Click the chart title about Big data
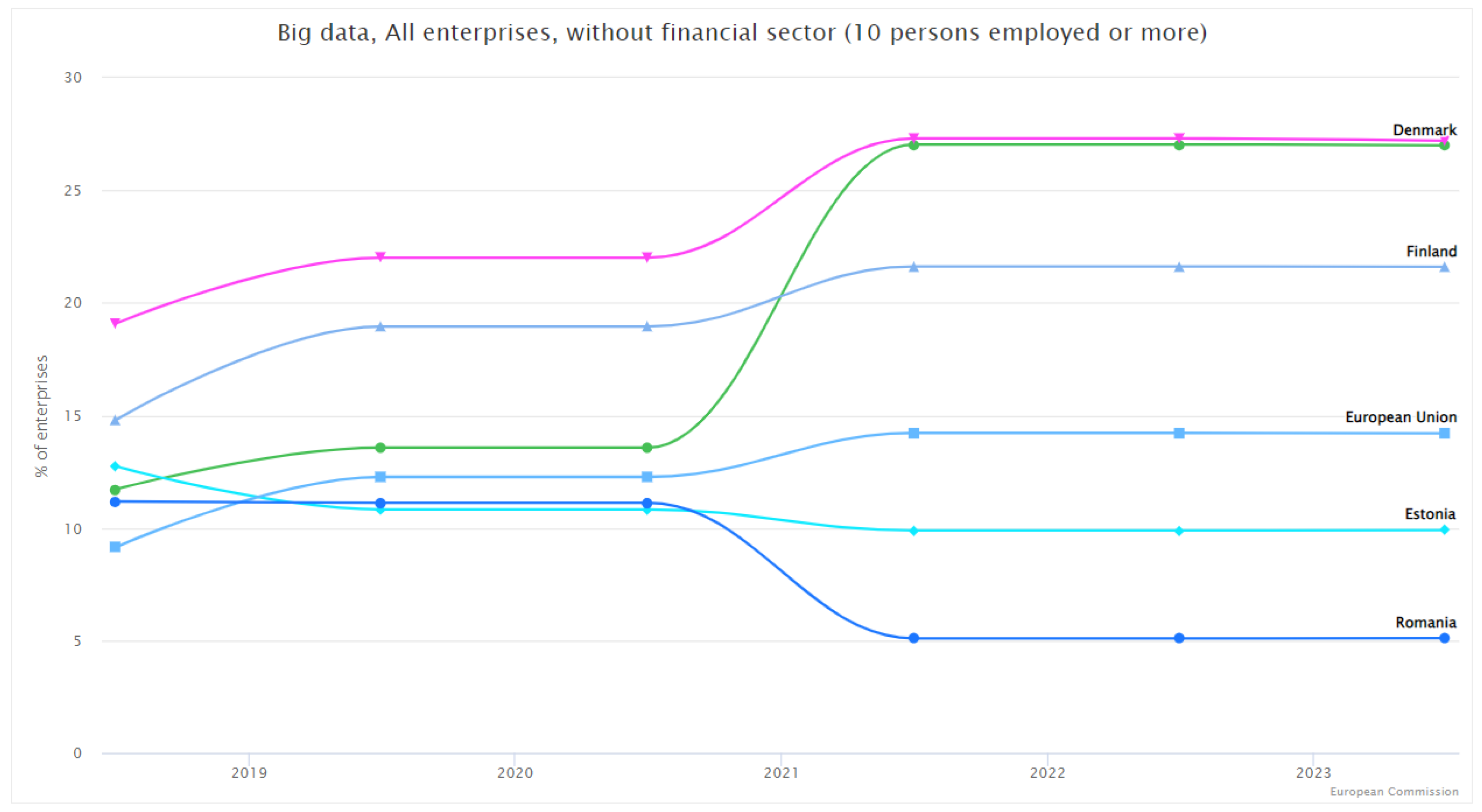Viewport: 1482px width, 812px height. coord(742,32)
